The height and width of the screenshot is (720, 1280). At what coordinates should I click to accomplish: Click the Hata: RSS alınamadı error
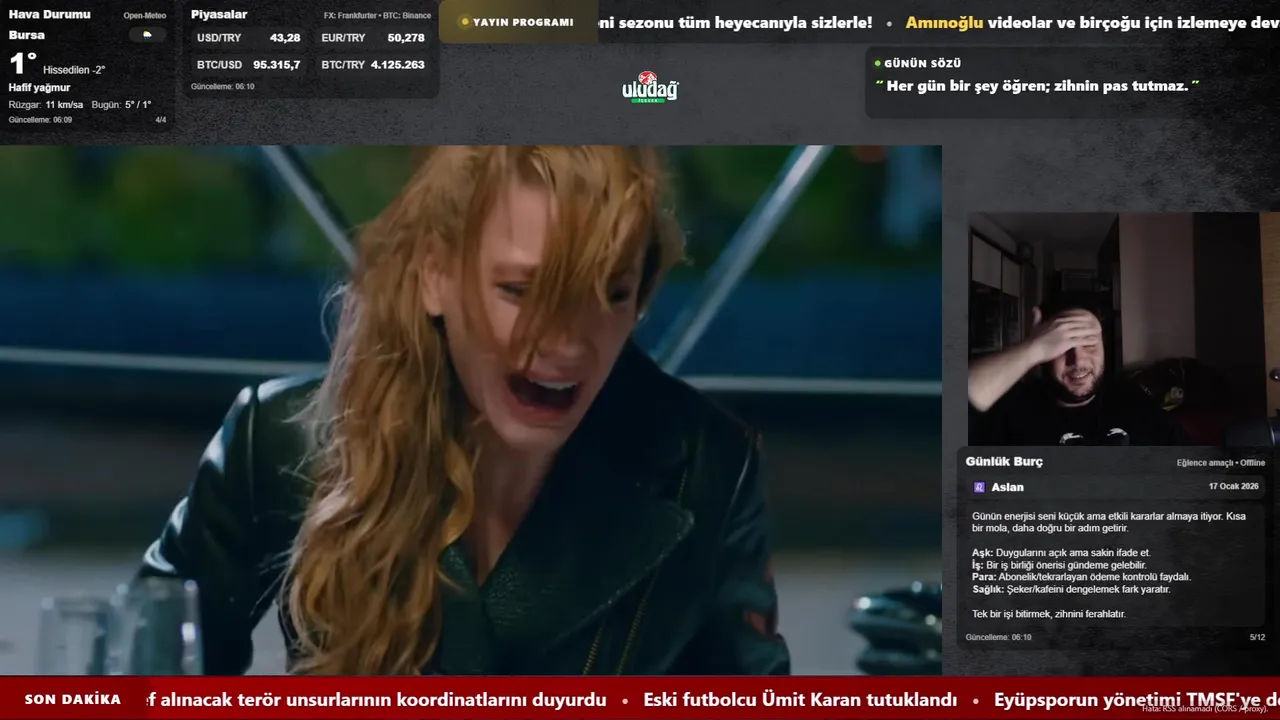[x=1204, y=708]
